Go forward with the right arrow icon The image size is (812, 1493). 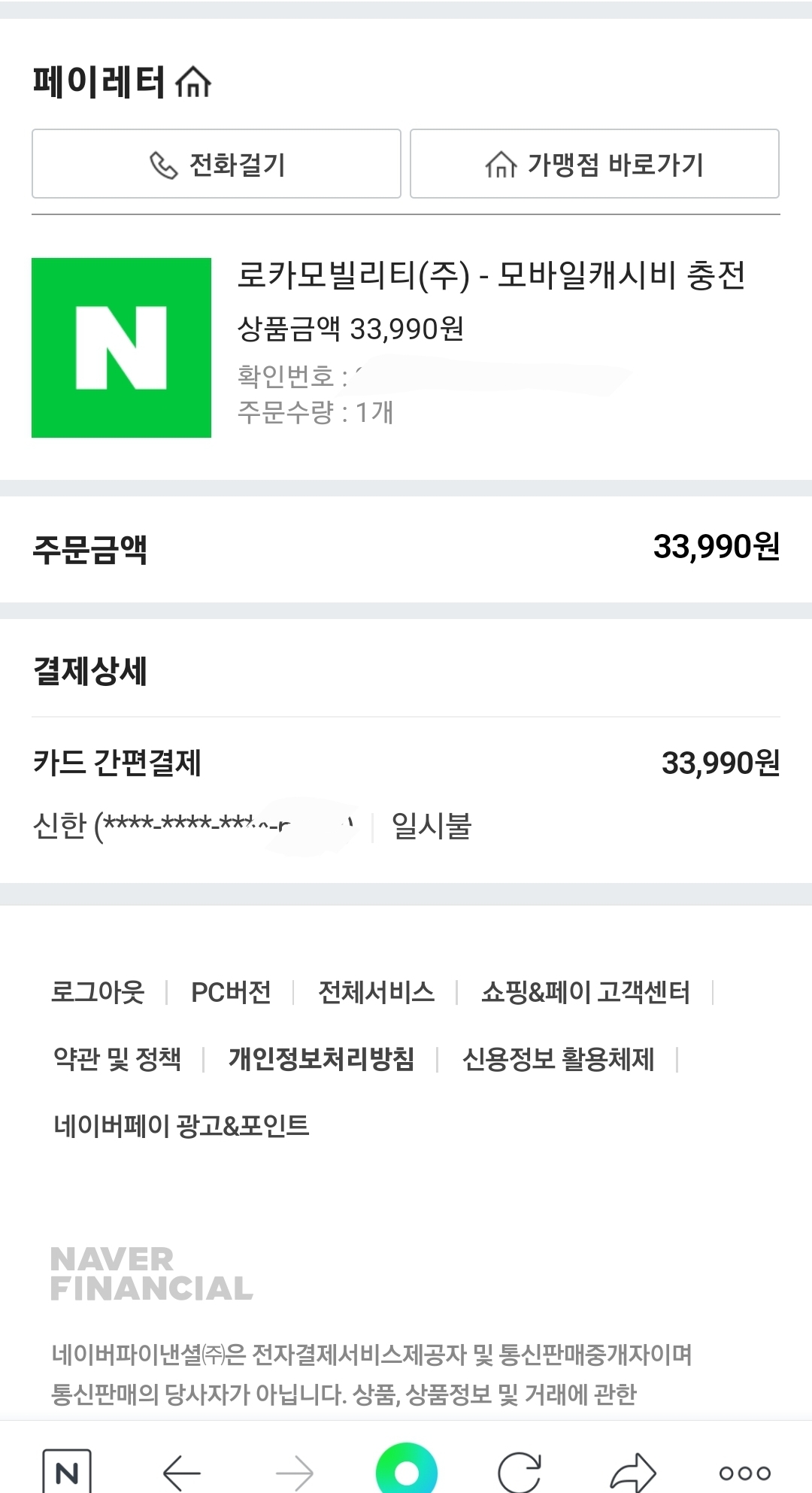pos(294,1472)
